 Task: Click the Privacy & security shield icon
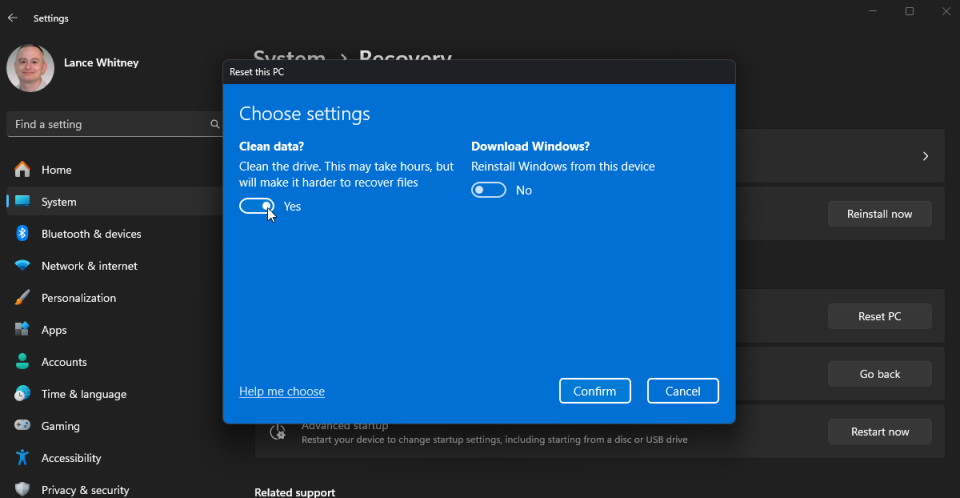click(23, 489)
